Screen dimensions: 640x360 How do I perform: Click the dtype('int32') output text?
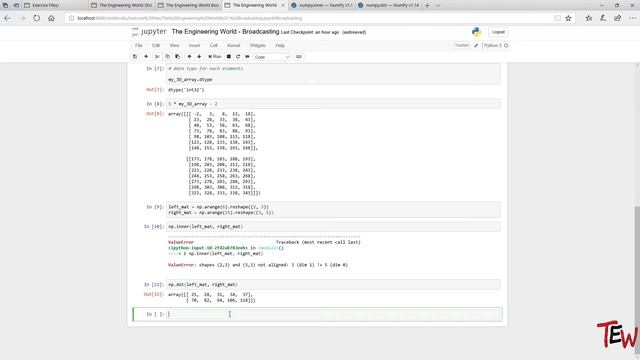186,90
